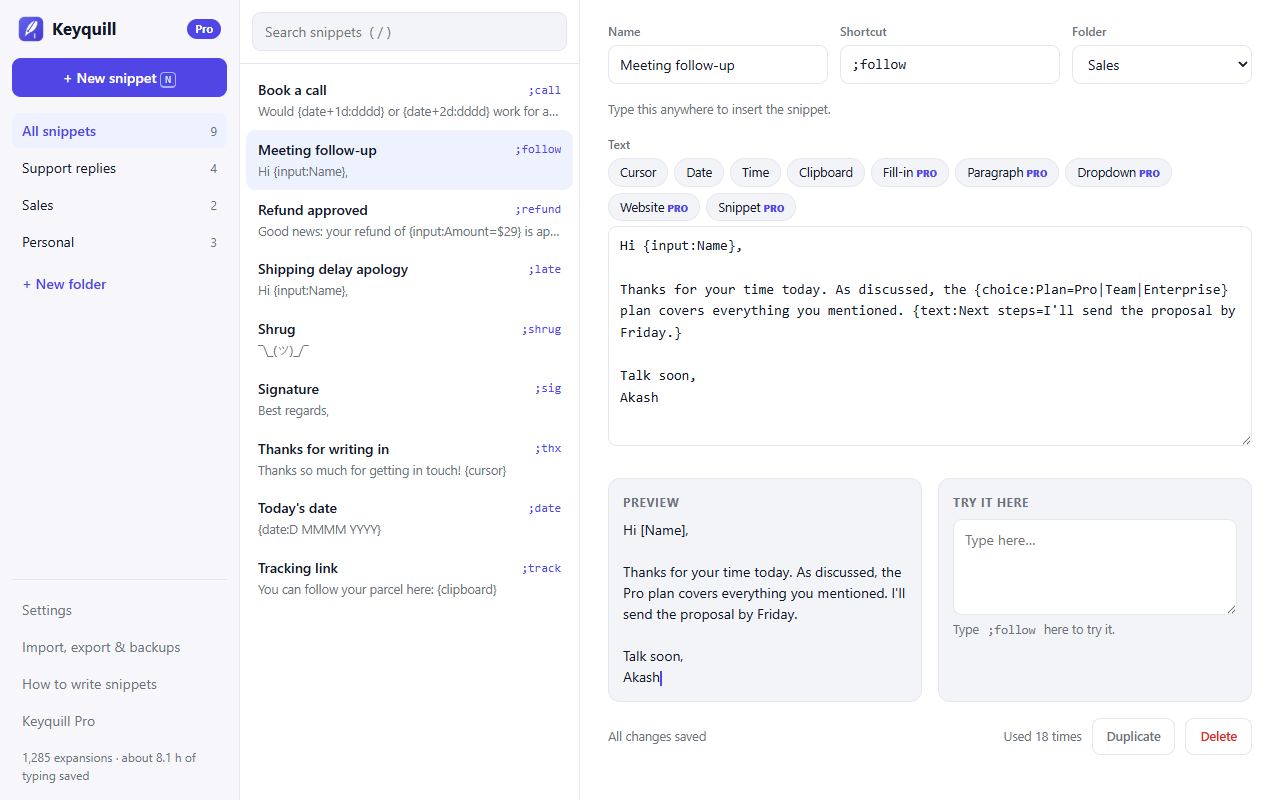Select the Signature snippet

click(x=409, y=399)
